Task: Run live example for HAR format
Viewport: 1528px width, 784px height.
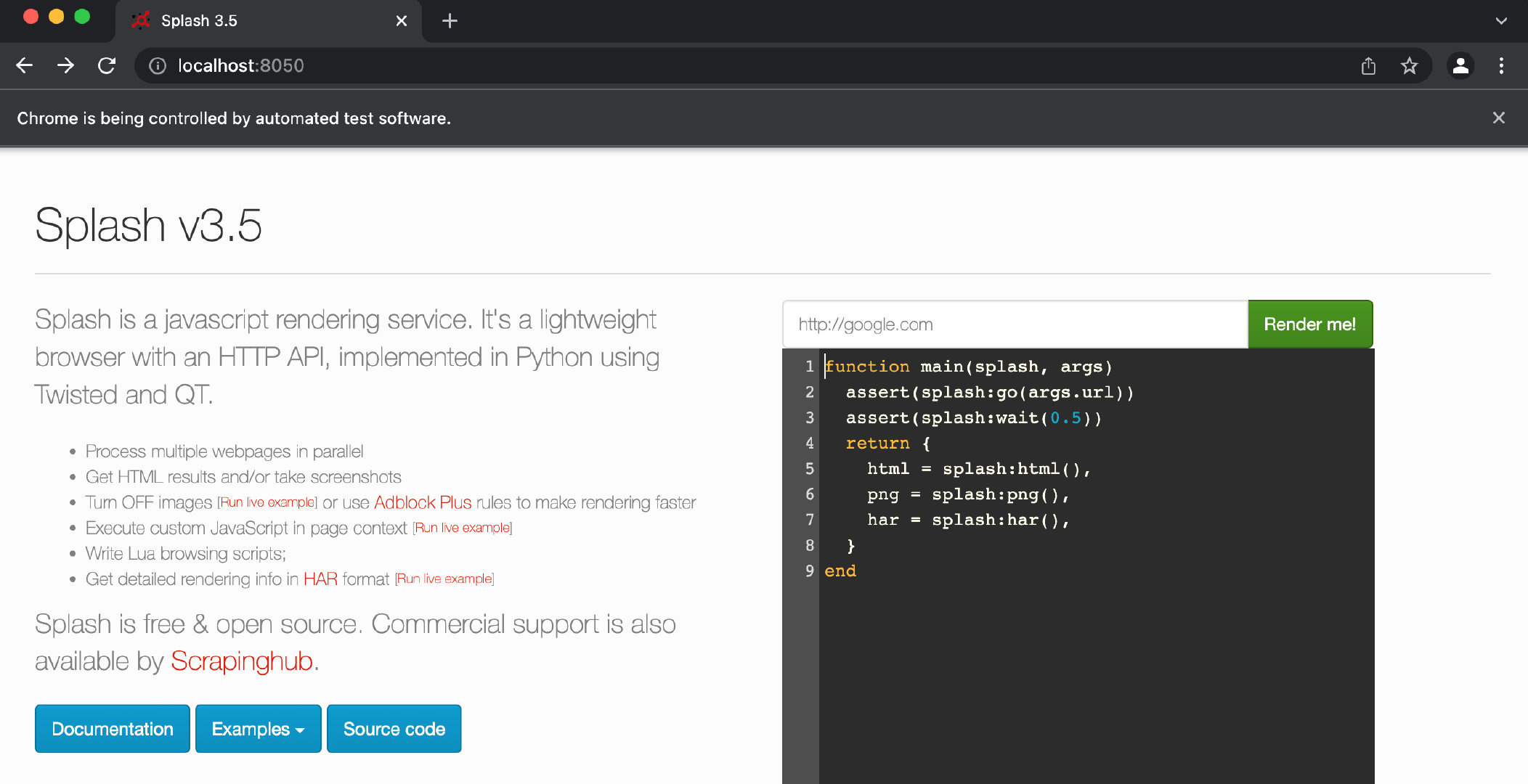Action: [x=444, y=579]
